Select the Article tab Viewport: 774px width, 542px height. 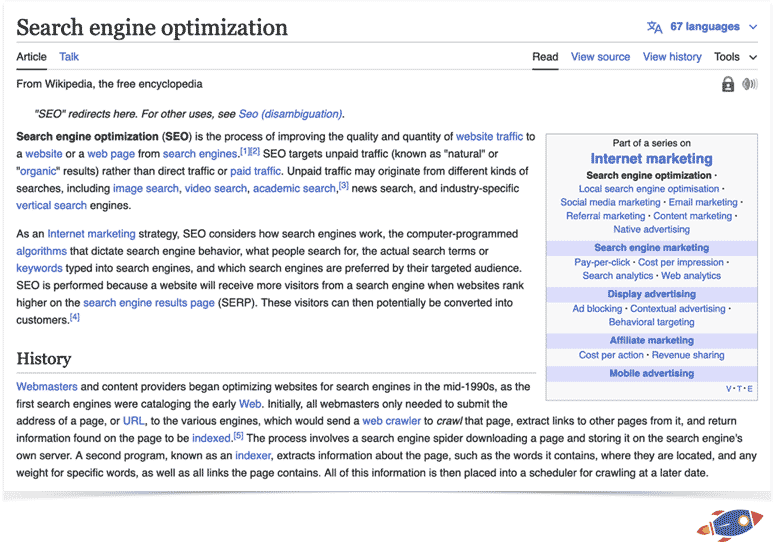pyautogui.click(x=31, y=57)
